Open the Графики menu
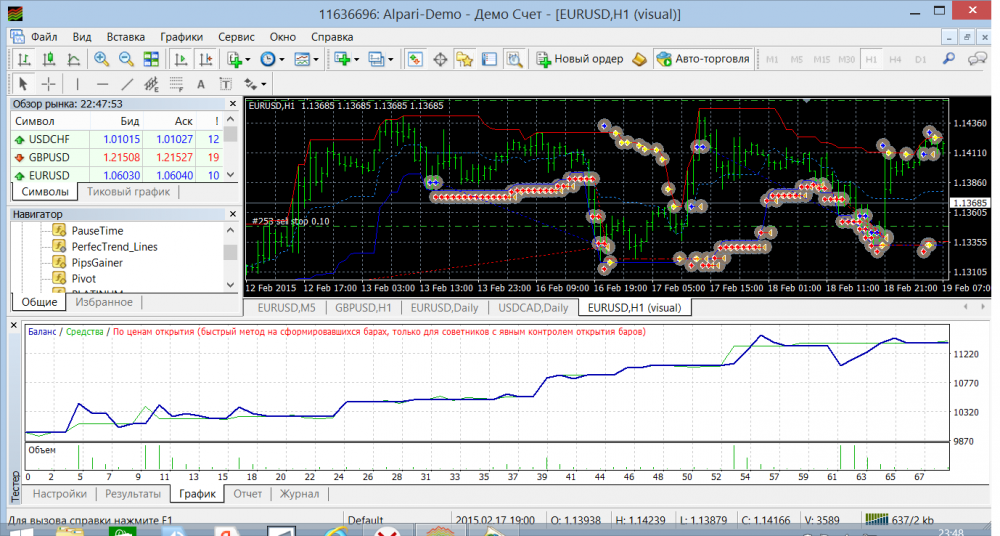This screenshot has height=536, width=1000. (x=182, y=37)
